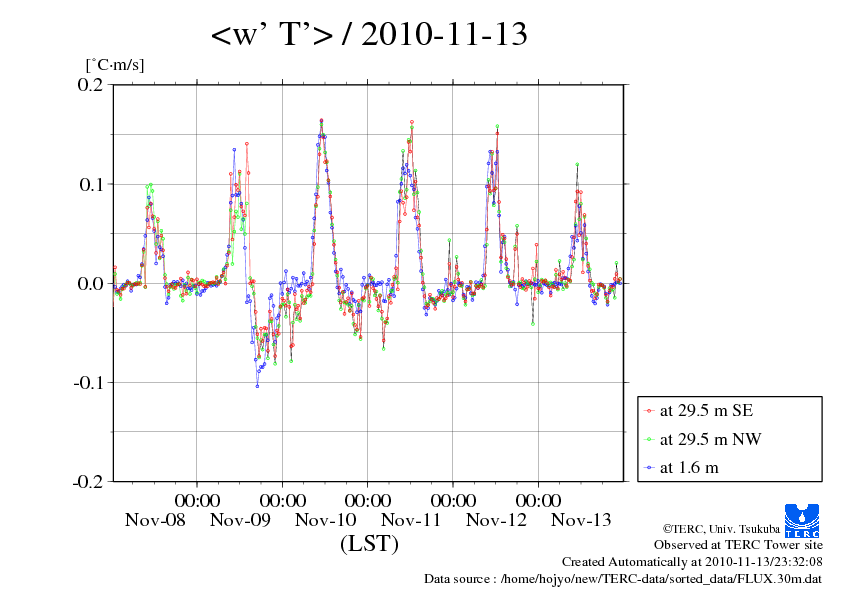Image resolution: width=842 pixels, height=595 pixels.
Task: Click the '©TERC, Univ. Tsukuba' credit text
Action: coord(721,529)
